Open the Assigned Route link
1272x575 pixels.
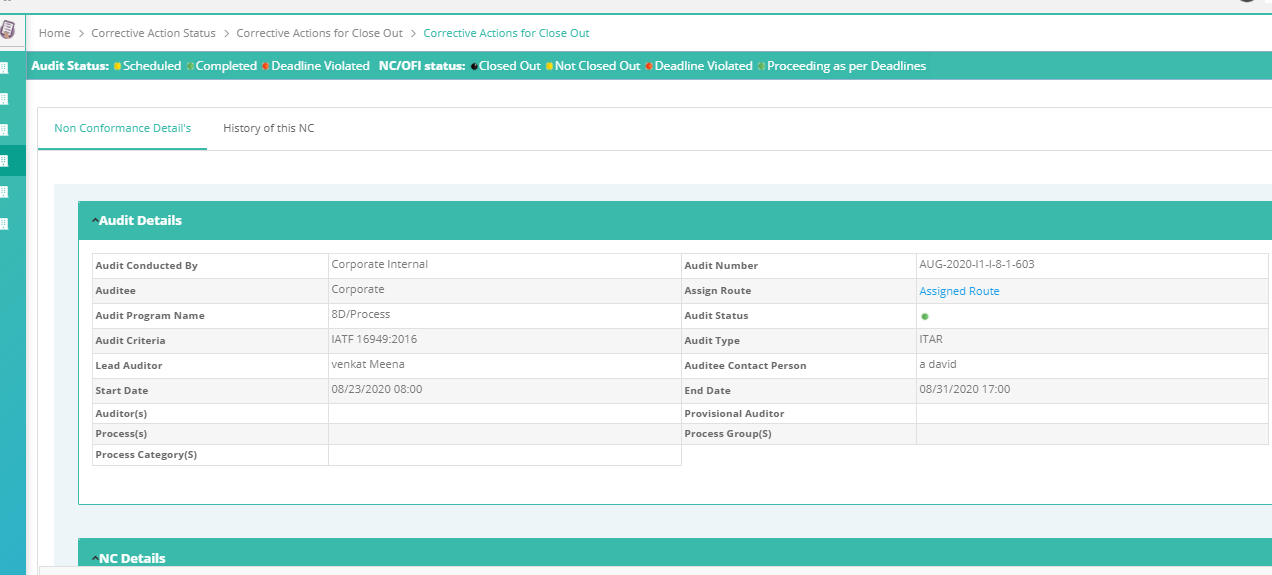[x=959, y=291]
